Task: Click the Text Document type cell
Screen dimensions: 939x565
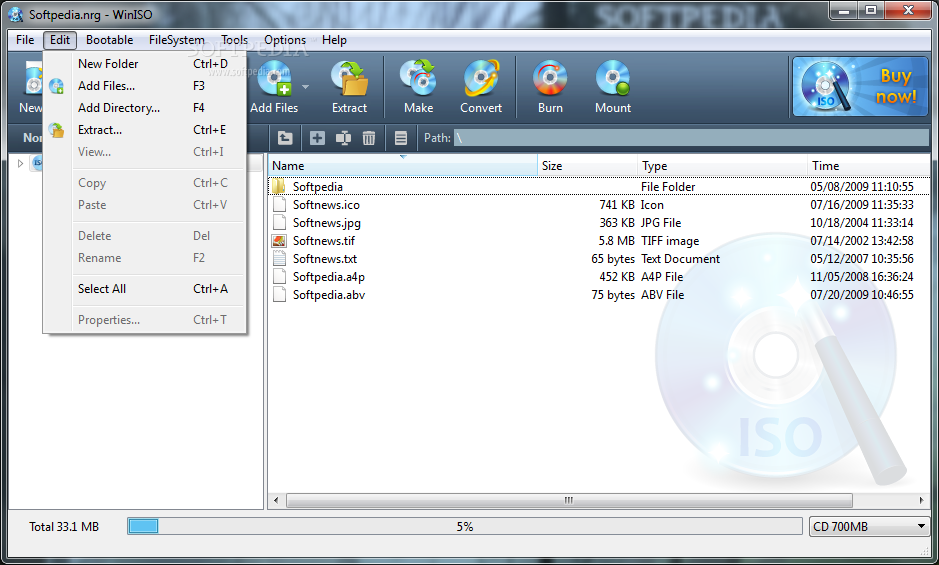Action: click(x=680, y=259)
